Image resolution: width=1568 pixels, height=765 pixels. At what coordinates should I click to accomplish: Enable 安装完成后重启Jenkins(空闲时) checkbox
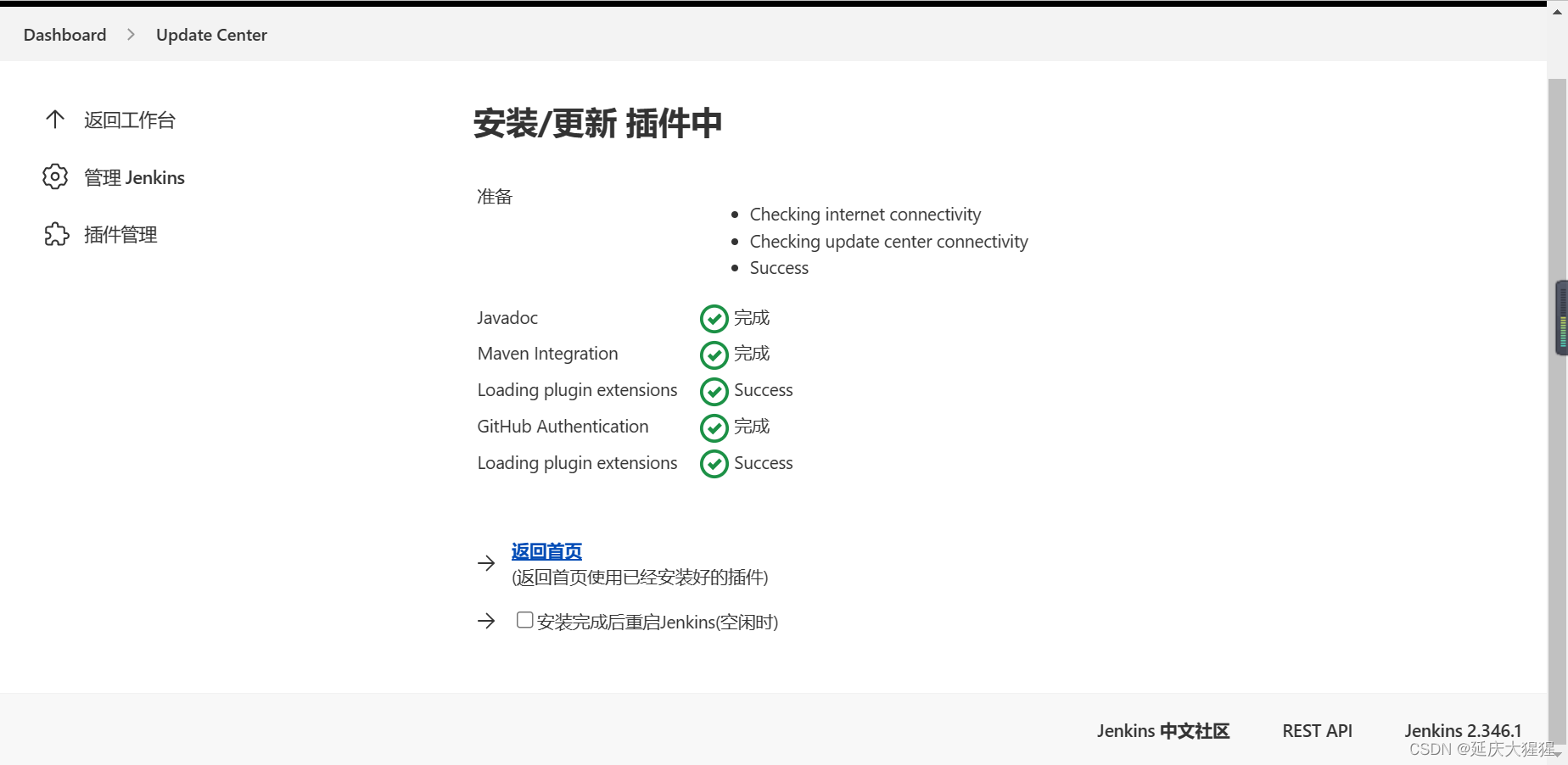pyautogui.click(x=524, y=619)
